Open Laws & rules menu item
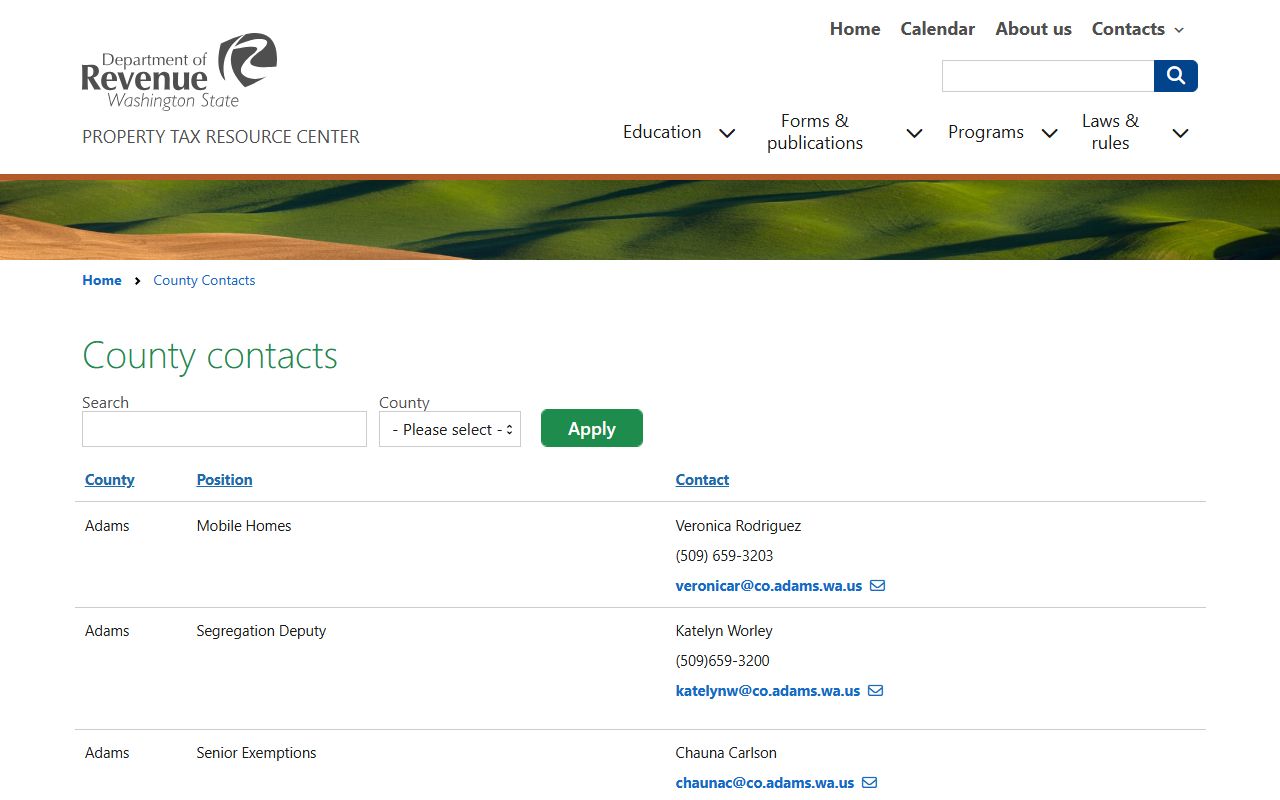Image resolution: width=1280 pixels, height=800 pixels. 1110,132
